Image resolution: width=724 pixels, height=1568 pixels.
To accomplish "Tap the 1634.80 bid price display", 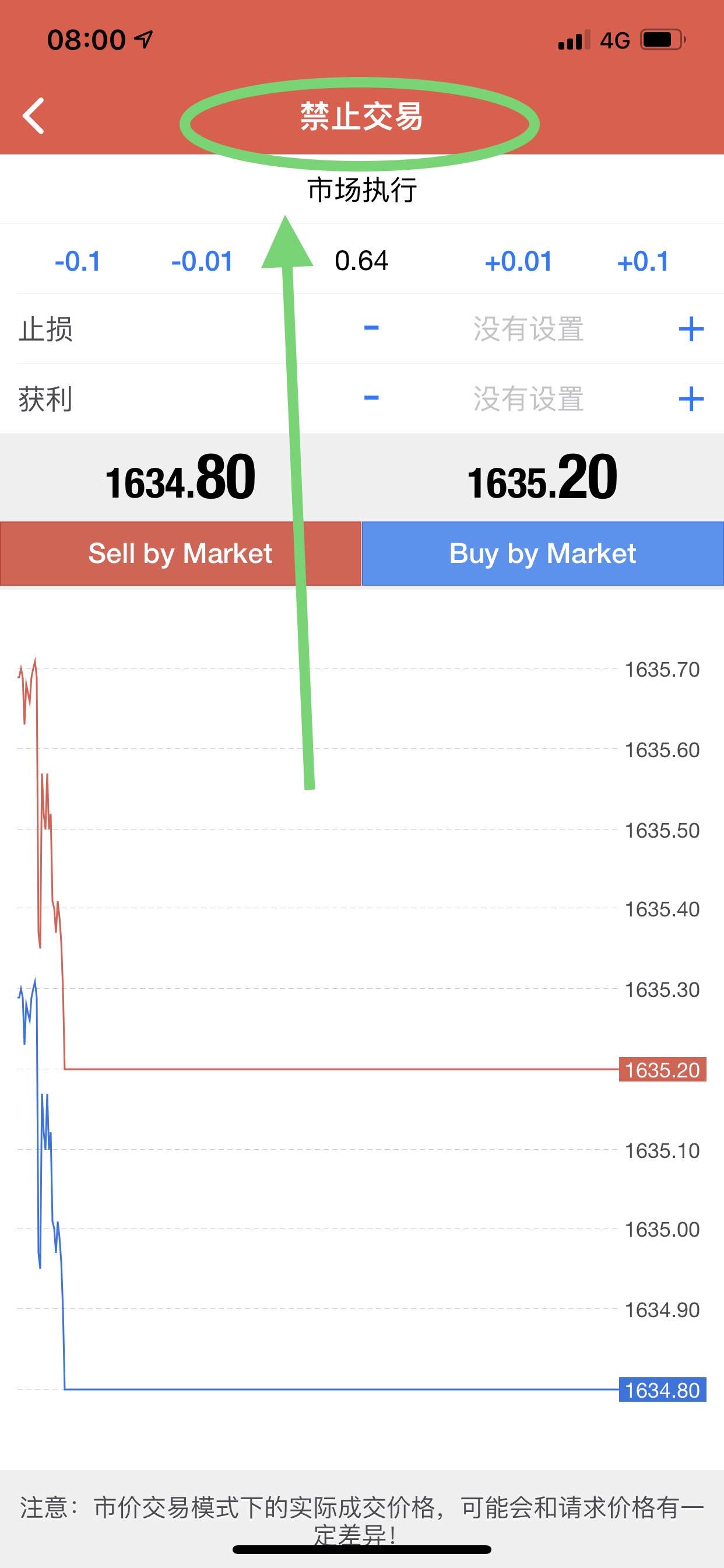I will pyautogui.click(x=180, y=478).
